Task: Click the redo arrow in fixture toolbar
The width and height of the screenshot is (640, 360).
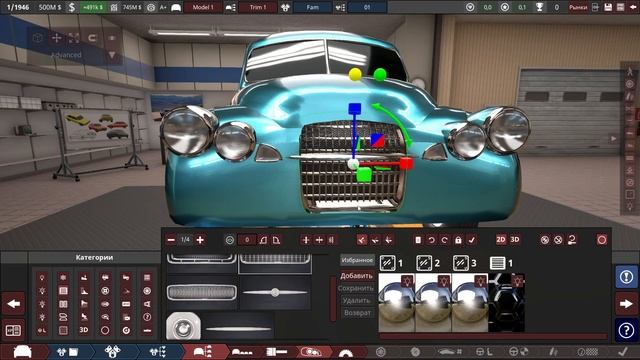Action: (x=444, y=240)
